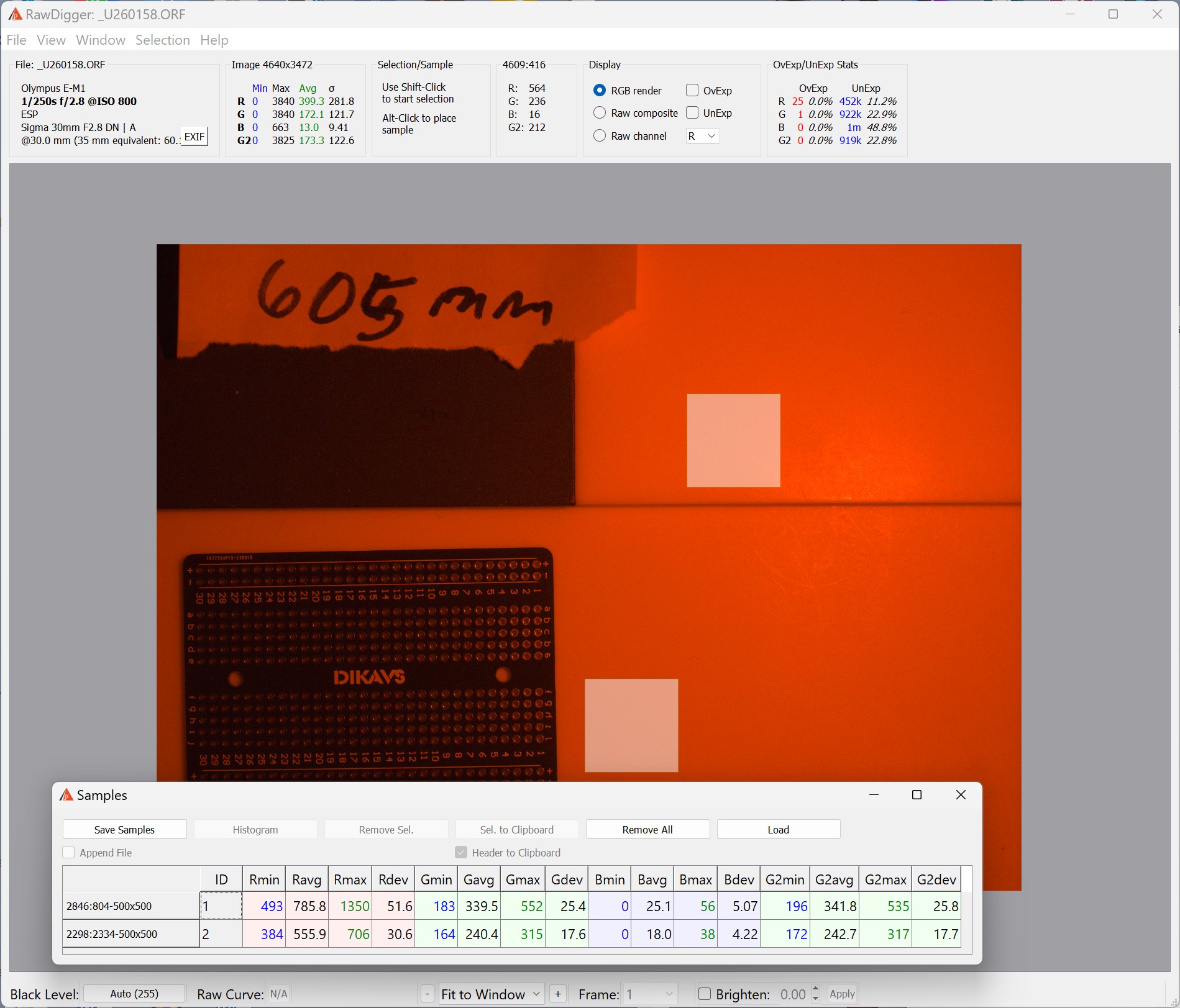Open the View menu
This screenshot has width=1180, height=1008.
(x=51, y=40)
